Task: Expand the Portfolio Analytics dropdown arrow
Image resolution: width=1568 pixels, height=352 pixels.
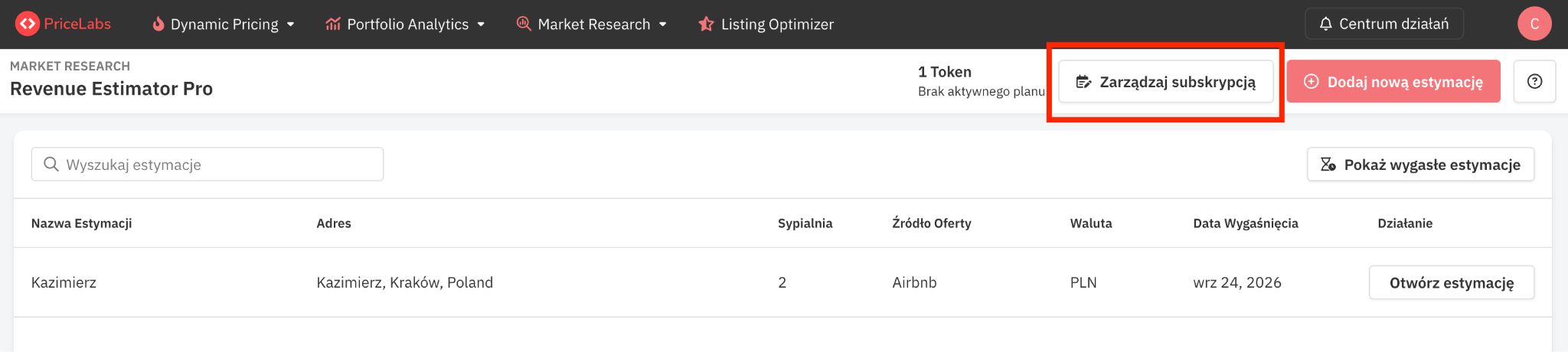Action: click(x=481, y=24)
